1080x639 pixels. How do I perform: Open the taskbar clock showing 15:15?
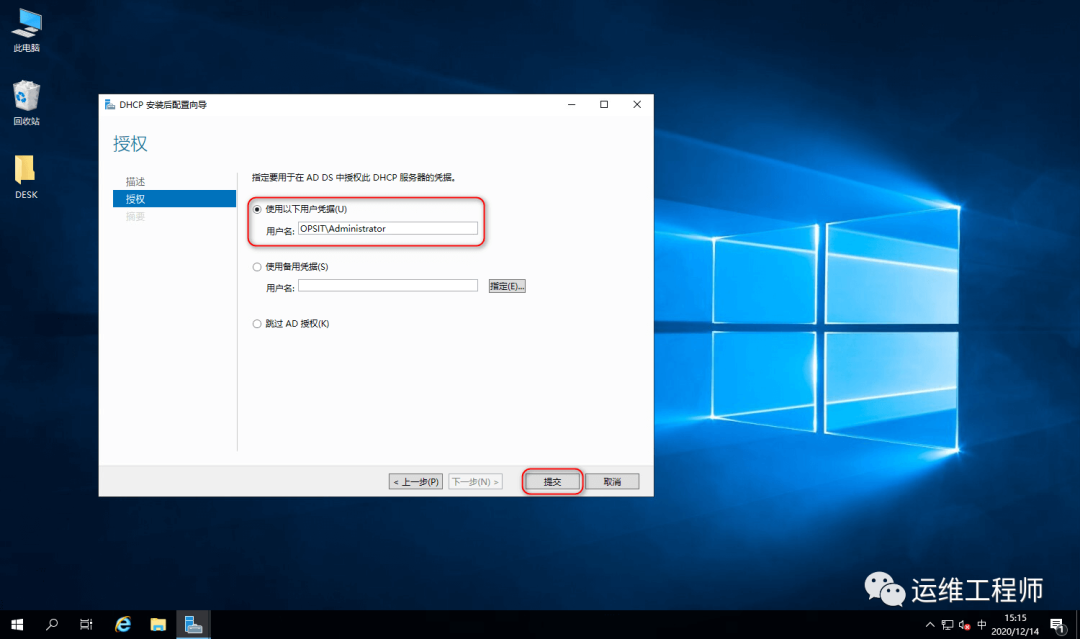tap(1015, 625)
